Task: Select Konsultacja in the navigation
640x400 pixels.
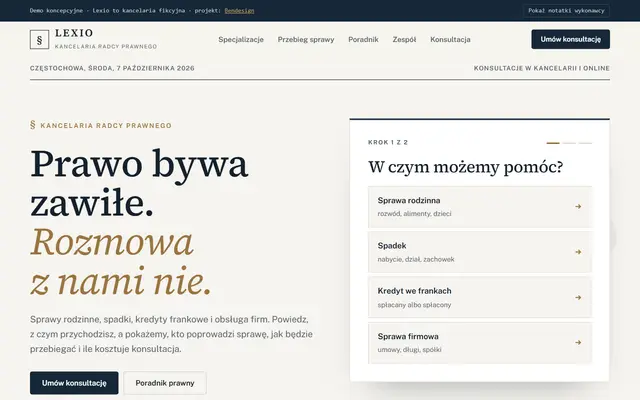Action: point(450,40)
